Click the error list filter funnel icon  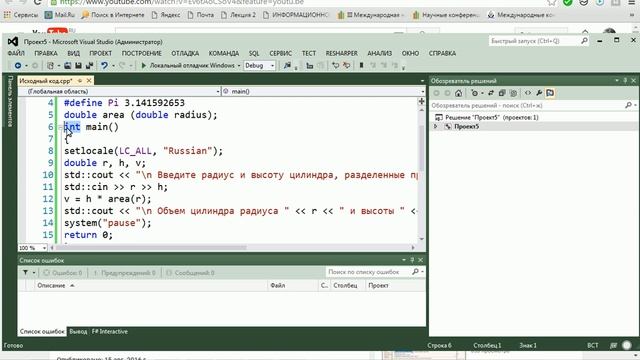click(x=25, y=272)
